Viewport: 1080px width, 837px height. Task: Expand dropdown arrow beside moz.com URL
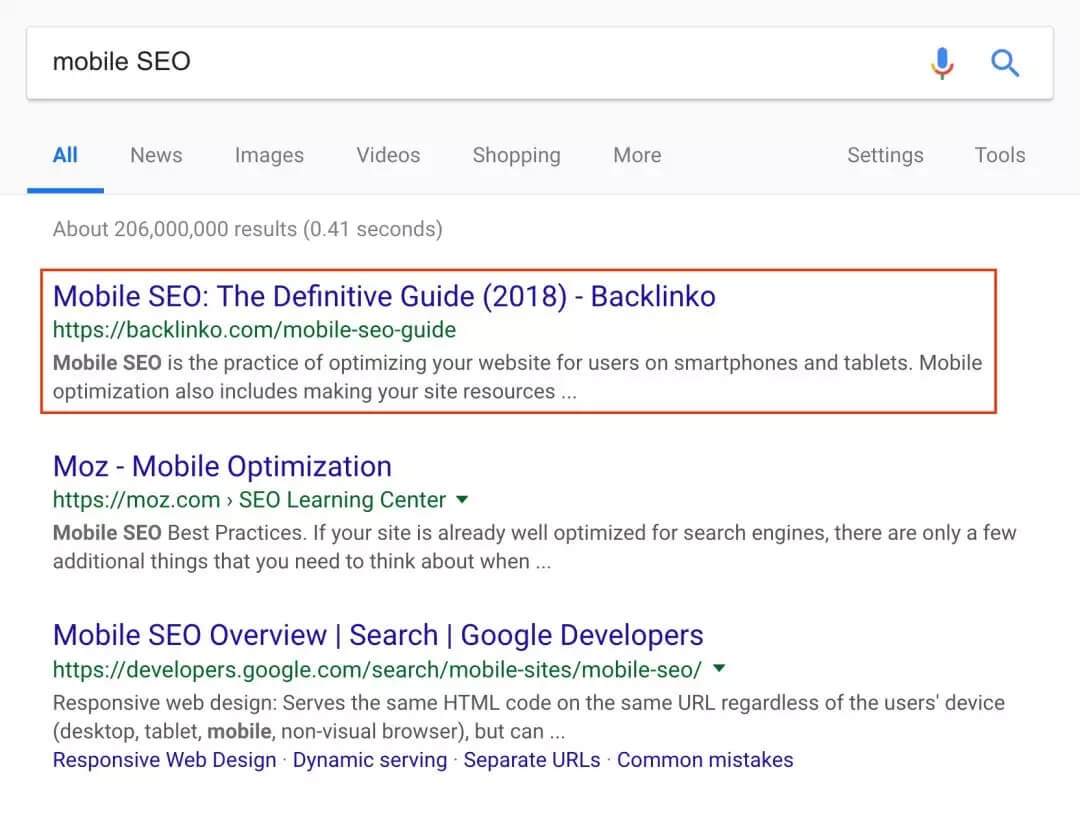[x=462, y=499]
